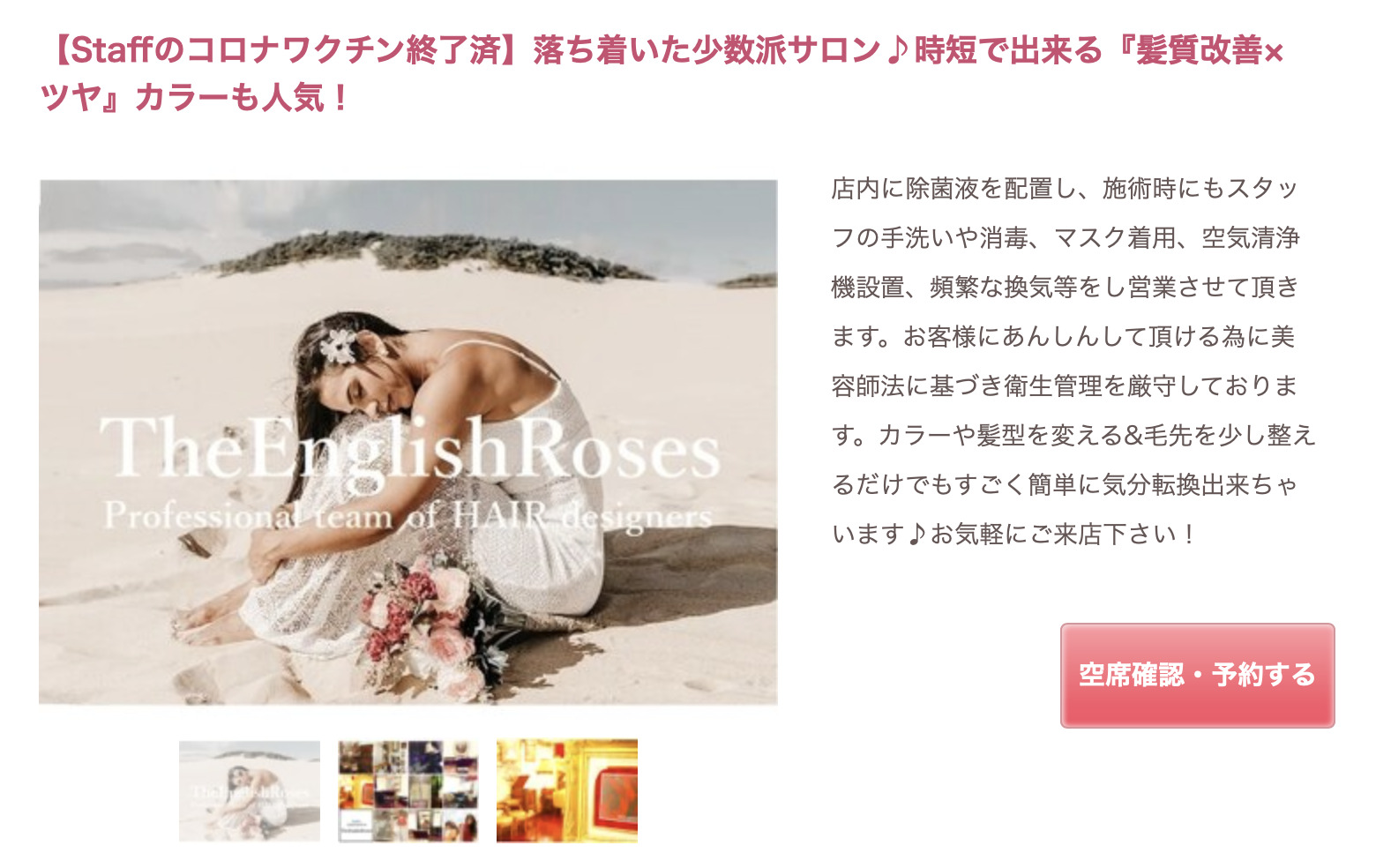Select the photo collage thumbnail
1376x868 pixels.
408,790
